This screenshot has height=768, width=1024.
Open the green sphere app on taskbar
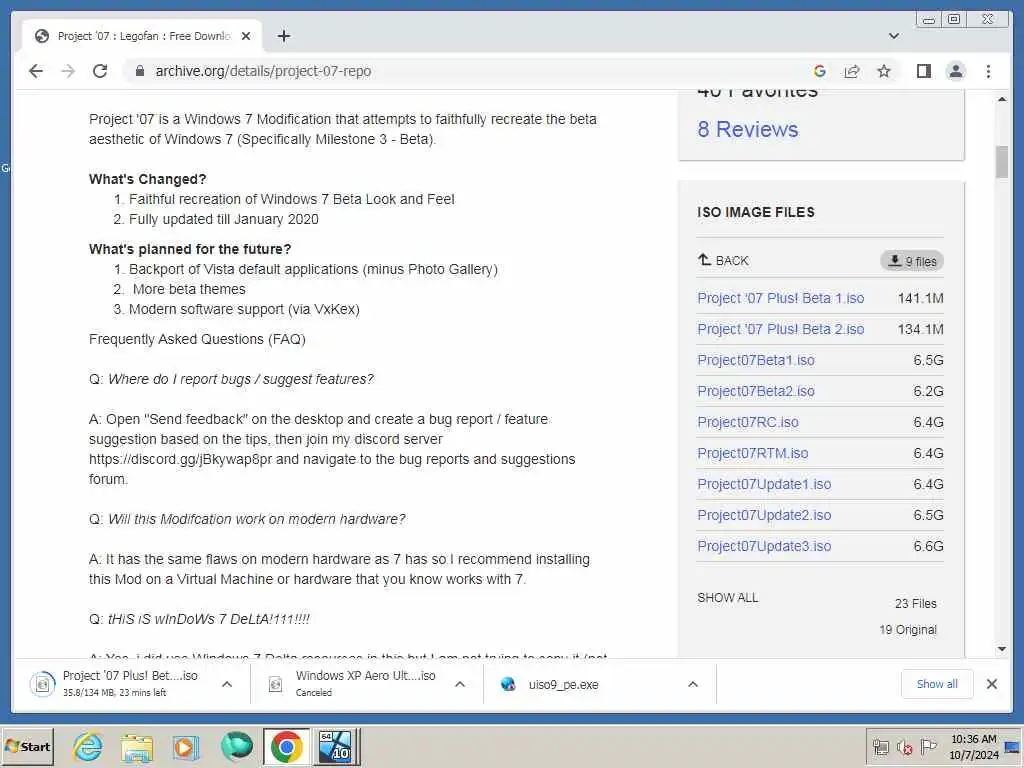click(236, 746)
